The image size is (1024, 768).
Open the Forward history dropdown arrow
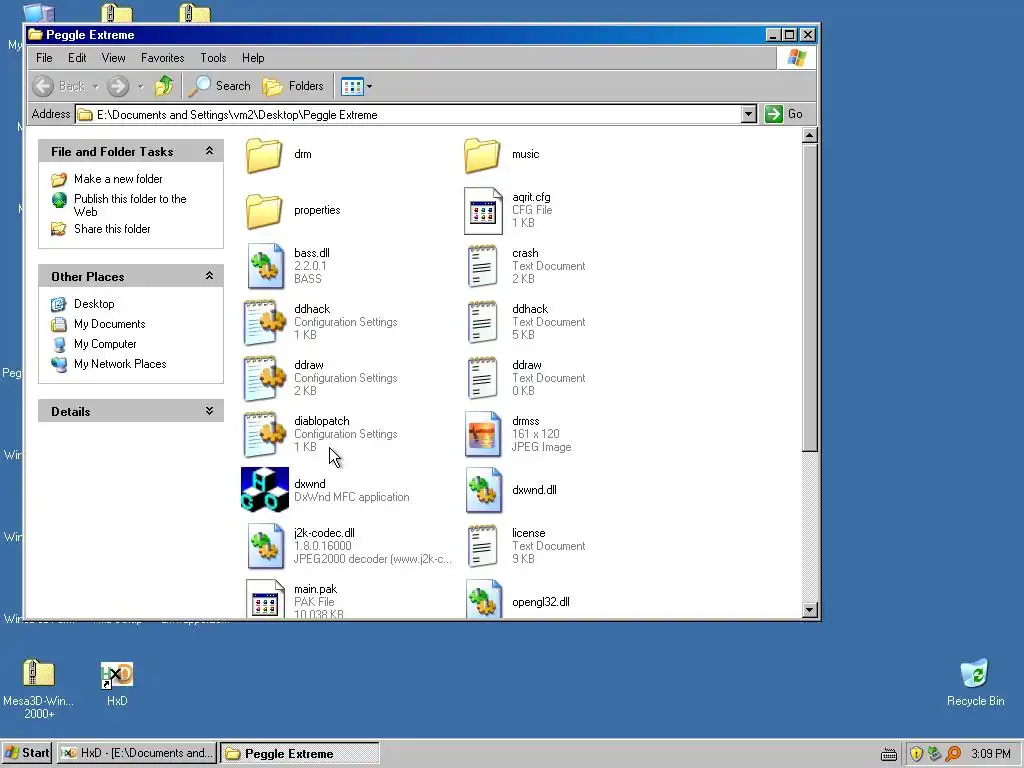(140, 86)
